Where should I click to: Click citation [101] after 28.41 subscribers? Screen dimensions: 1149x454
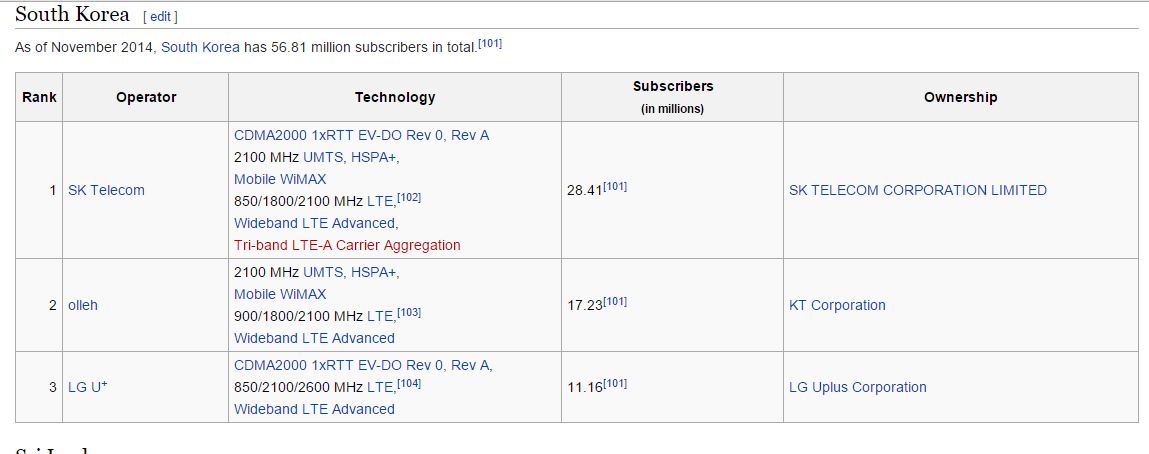pos(615,187)
